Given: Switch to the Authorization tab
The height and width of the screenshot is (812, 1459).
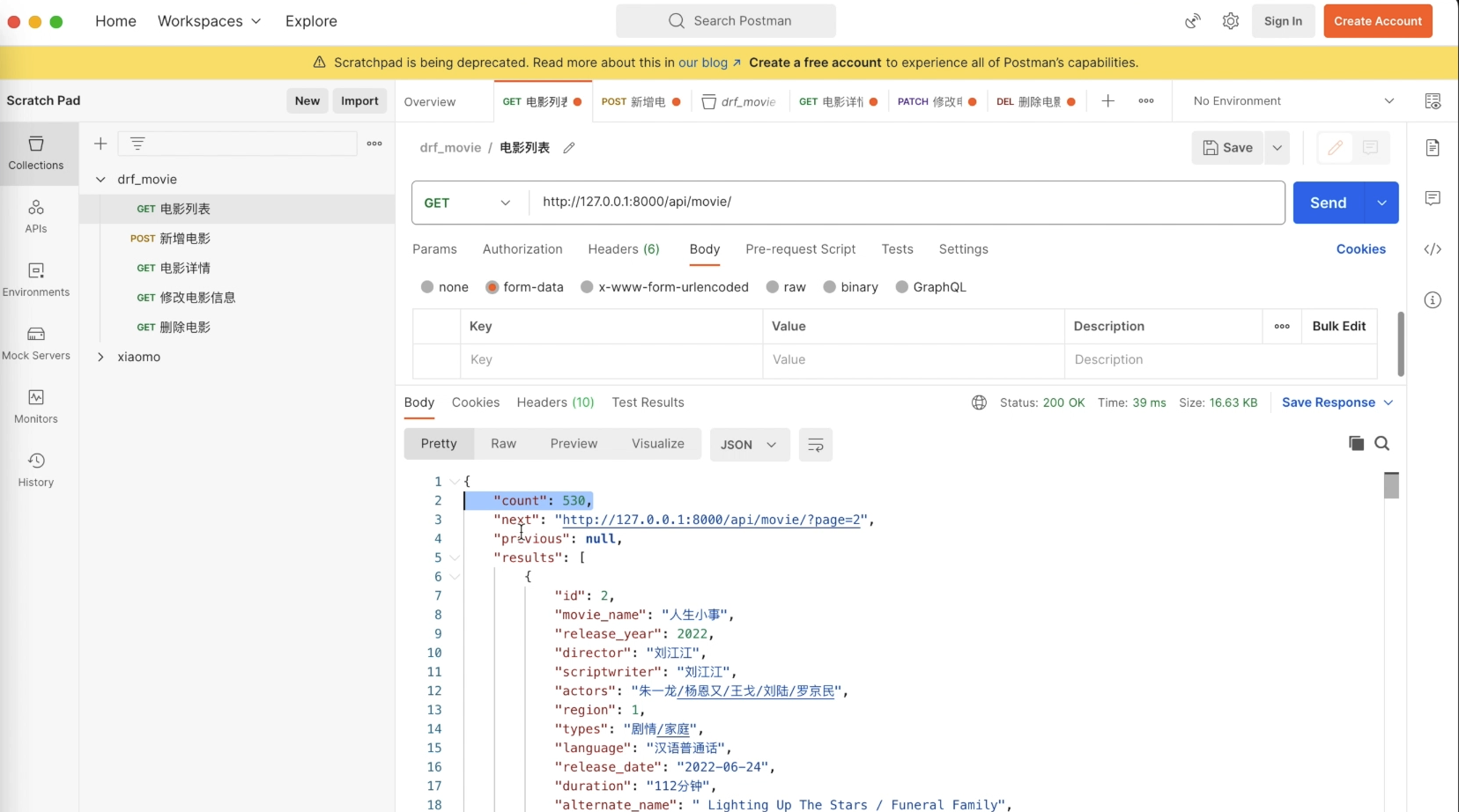Looking at the screenshot, I should 522,249.
